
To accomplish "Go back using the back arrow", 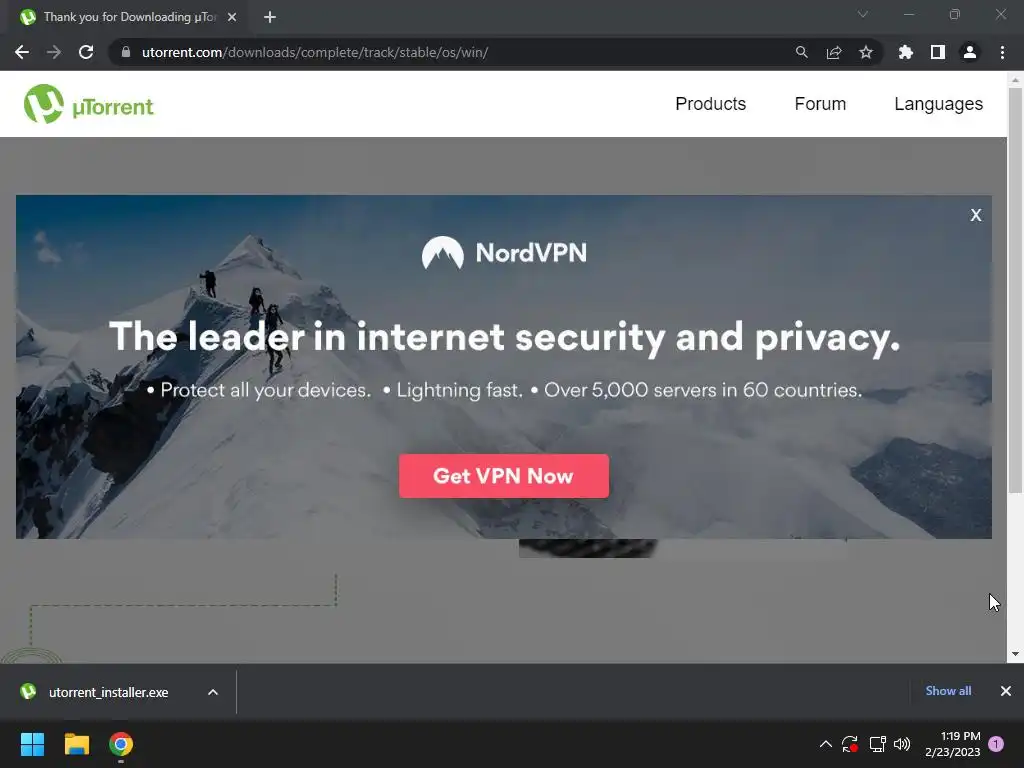I will coord(22,52).
